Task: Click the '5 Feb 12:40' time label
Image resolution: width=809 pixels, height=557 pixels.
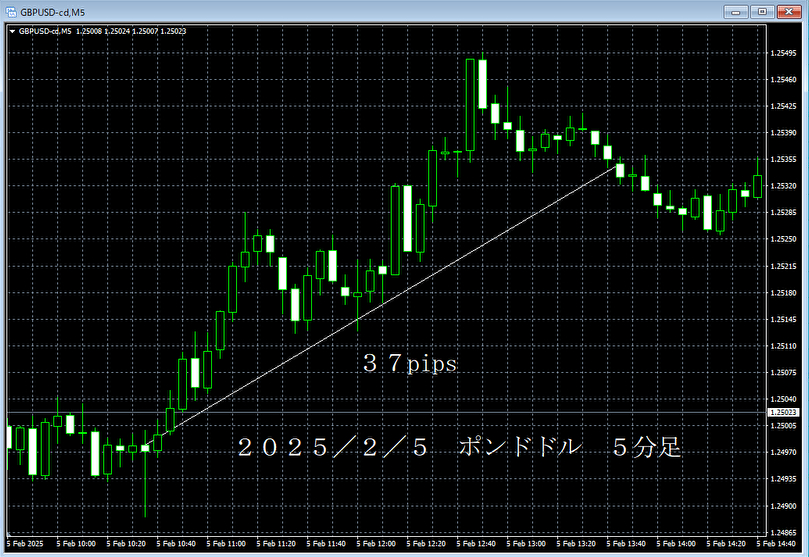Action: [x=476, y=544]
